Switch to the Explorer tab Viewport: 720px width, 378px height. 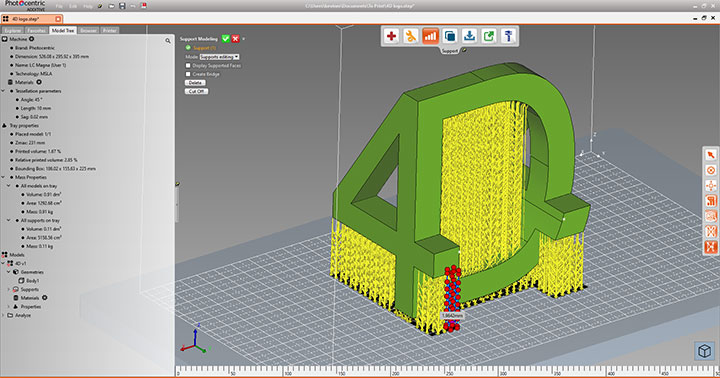(x=12, y=30)
